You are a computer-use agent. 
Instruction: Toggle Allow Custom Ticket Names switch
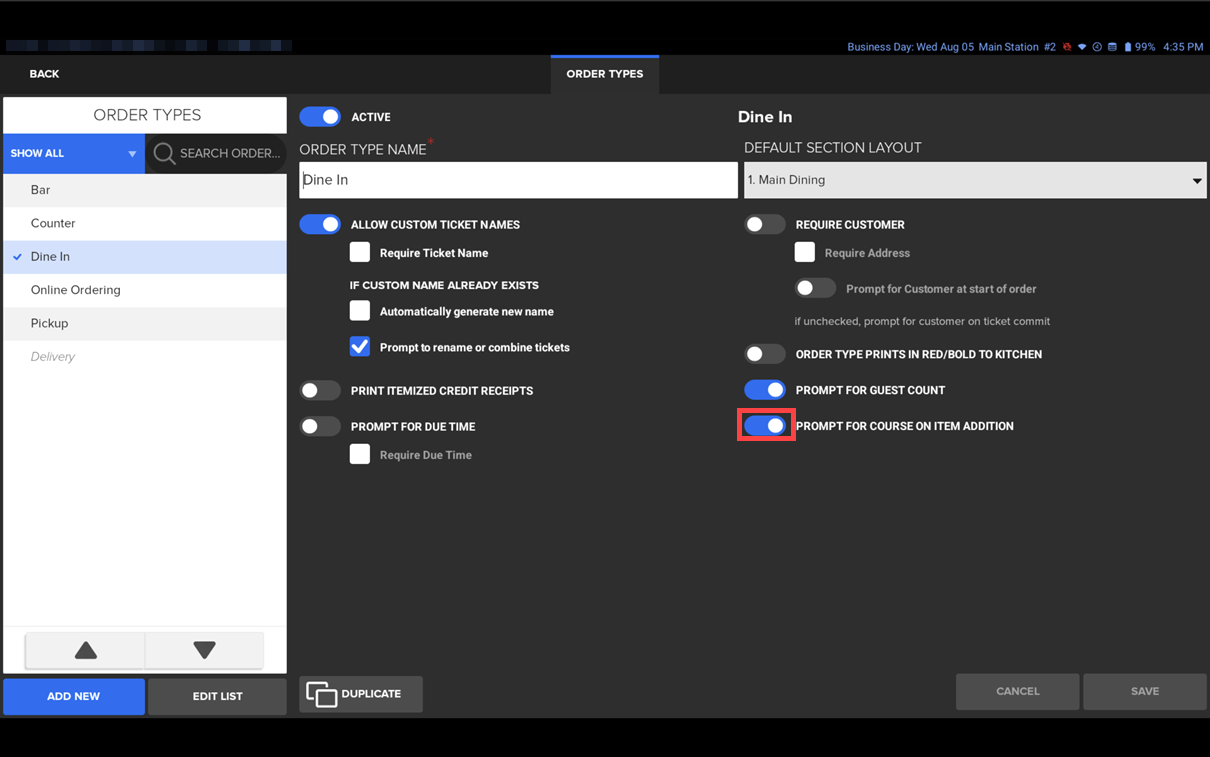point(320,224)
